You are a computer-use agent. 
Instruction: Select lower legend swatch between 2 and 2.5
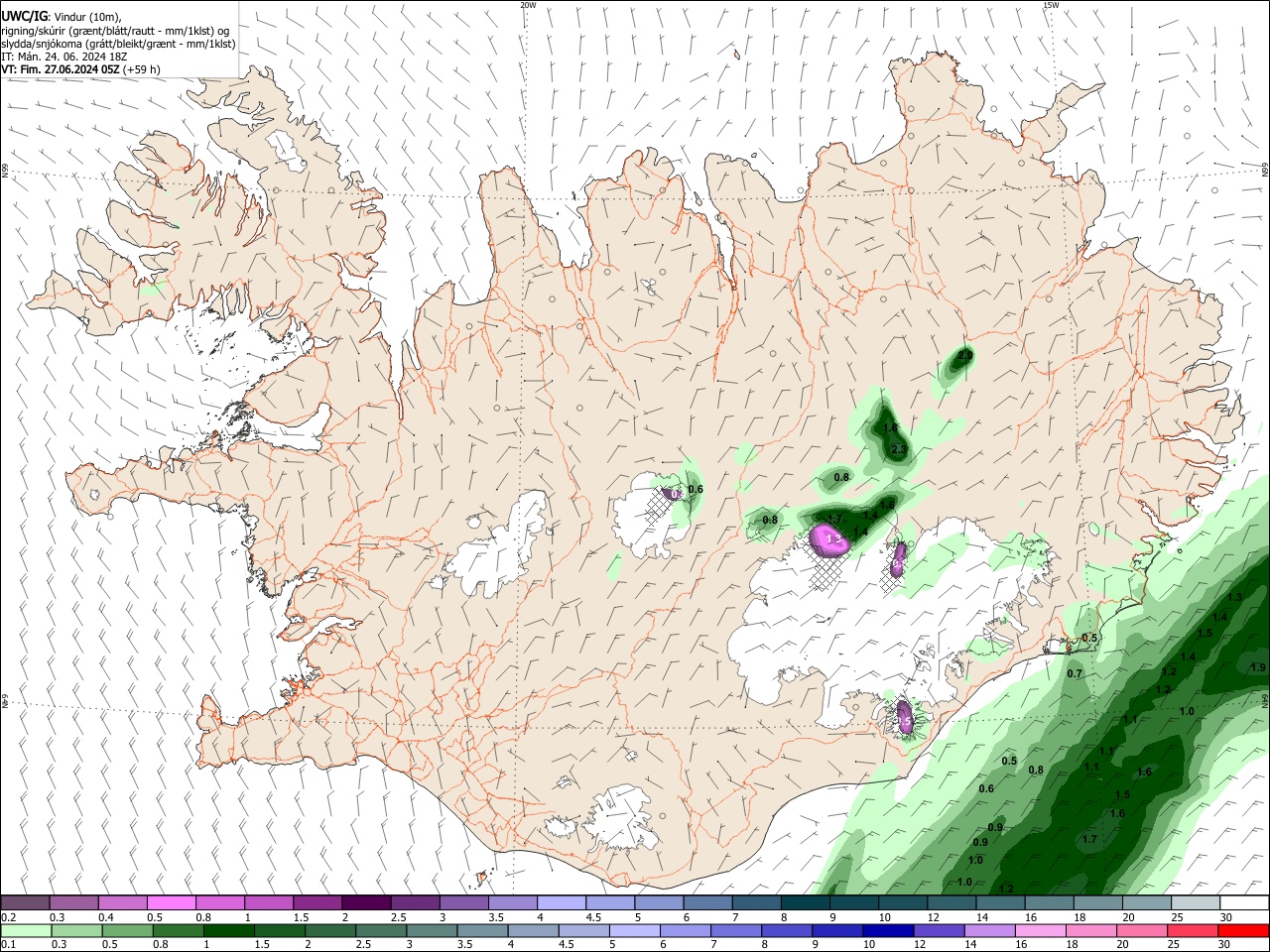[x=330, y=930]
